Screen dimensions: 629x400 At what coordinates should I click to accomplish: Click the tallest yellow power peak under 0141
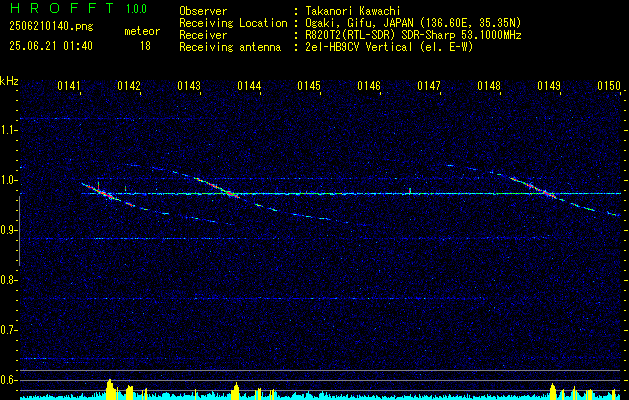coord(110,389)
